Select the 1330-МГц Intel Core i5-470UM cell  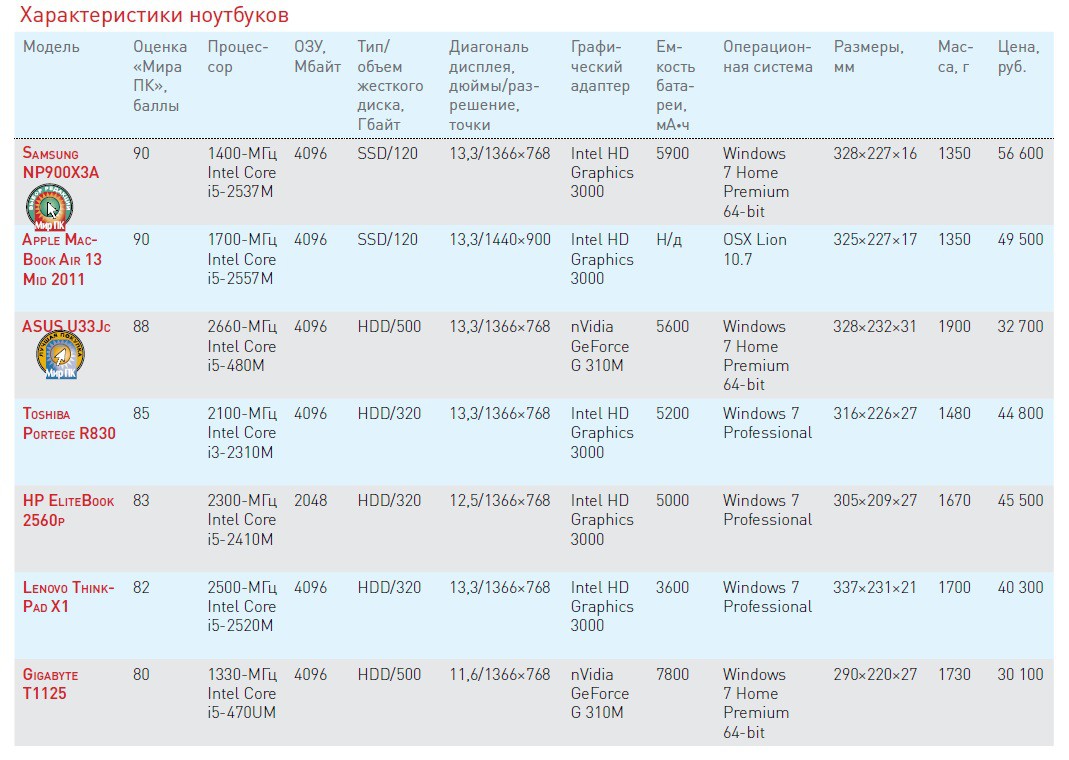pos(242,693)
